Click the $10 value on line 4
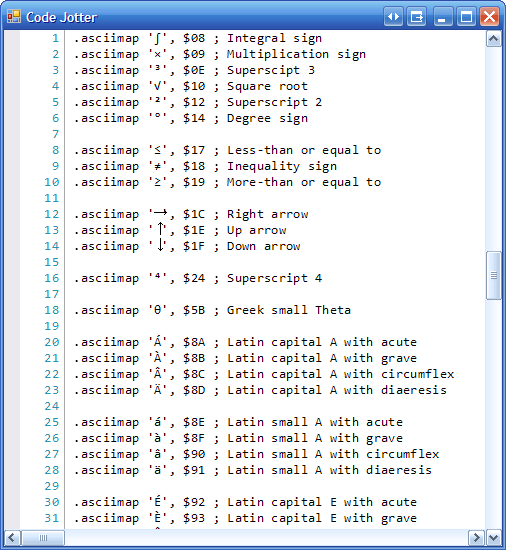This screenshot has width=506, height=550. pyautogui.click(x=194, y=86)
